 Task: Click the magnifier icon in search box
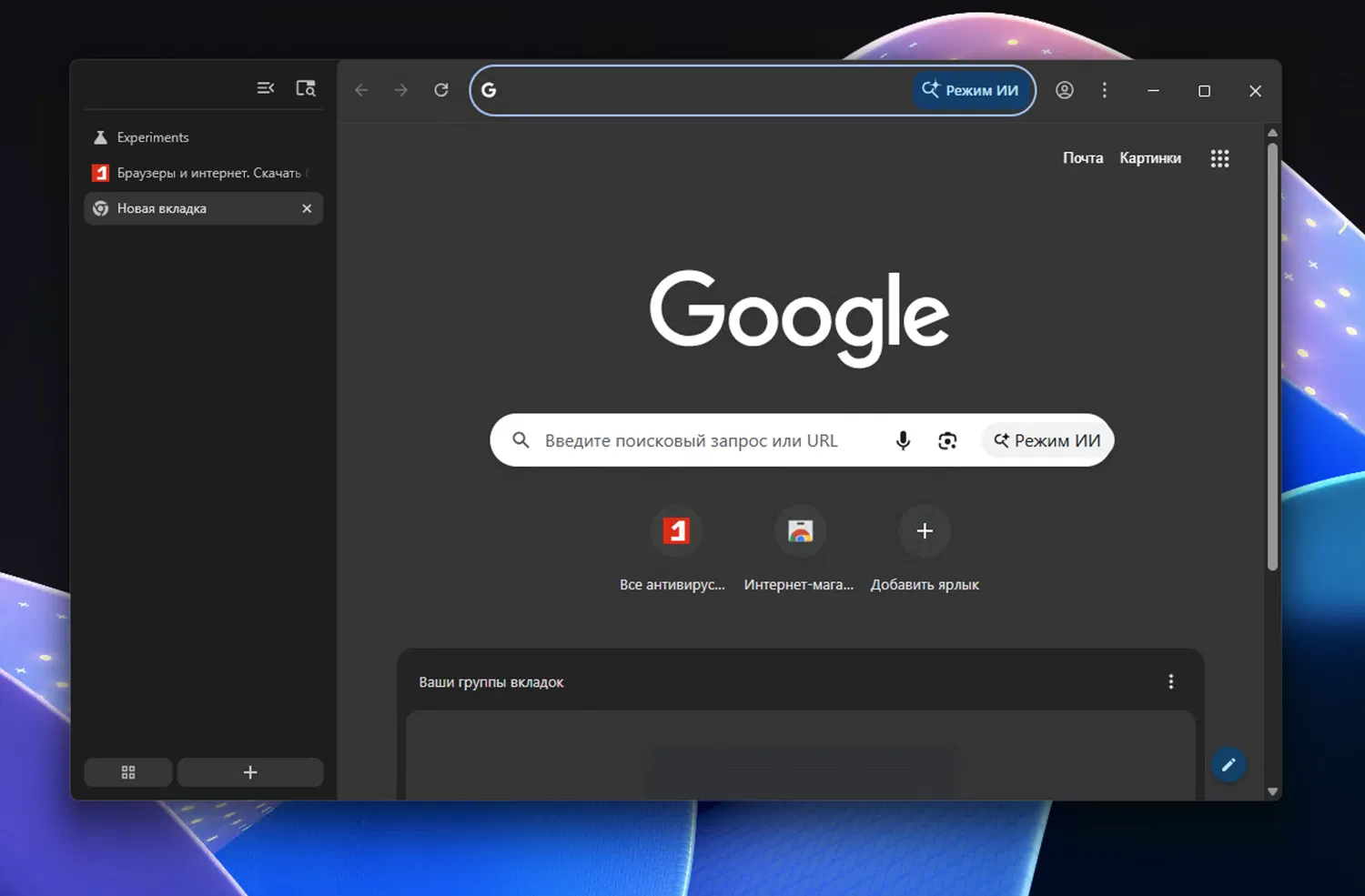pos(521,440)
